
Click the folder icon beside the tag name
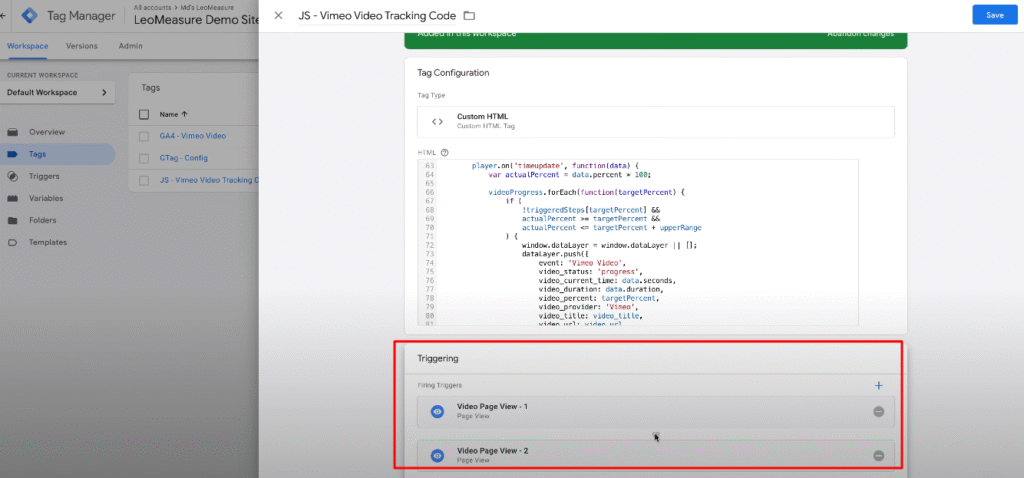(469, 16)
